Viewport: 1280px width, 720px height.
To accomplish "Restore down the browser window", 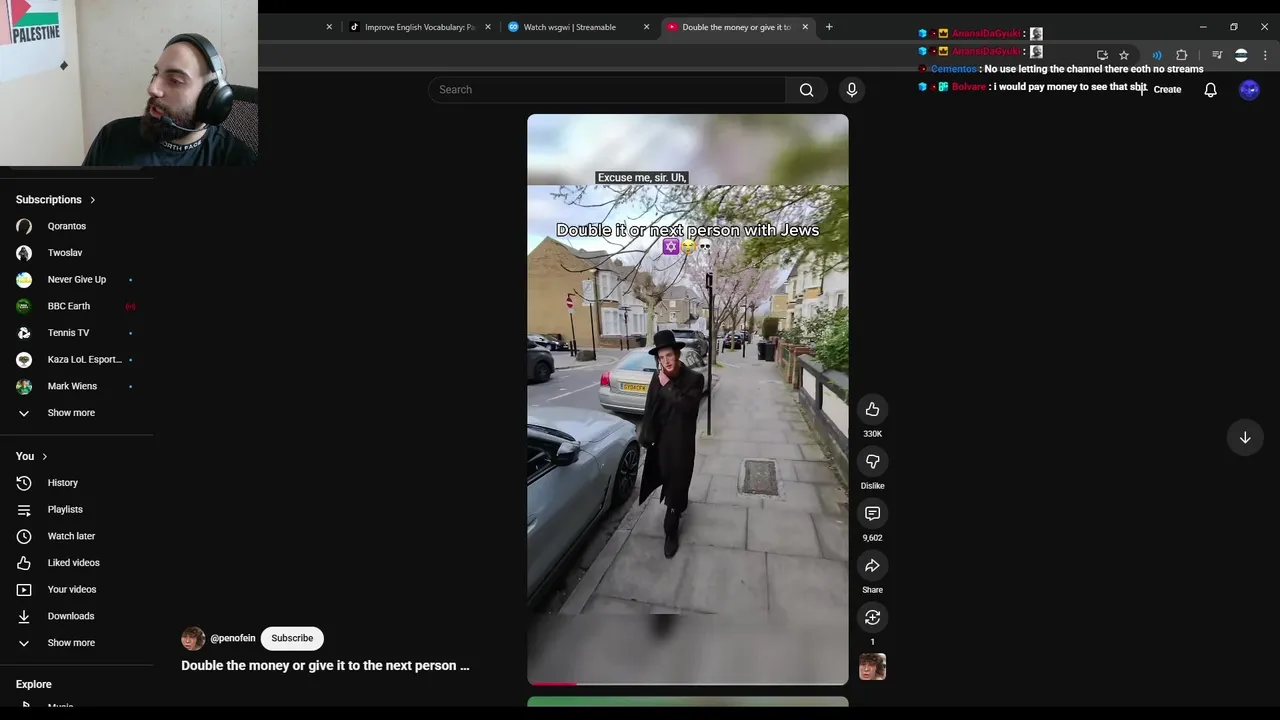I will tap(1234, 27).
